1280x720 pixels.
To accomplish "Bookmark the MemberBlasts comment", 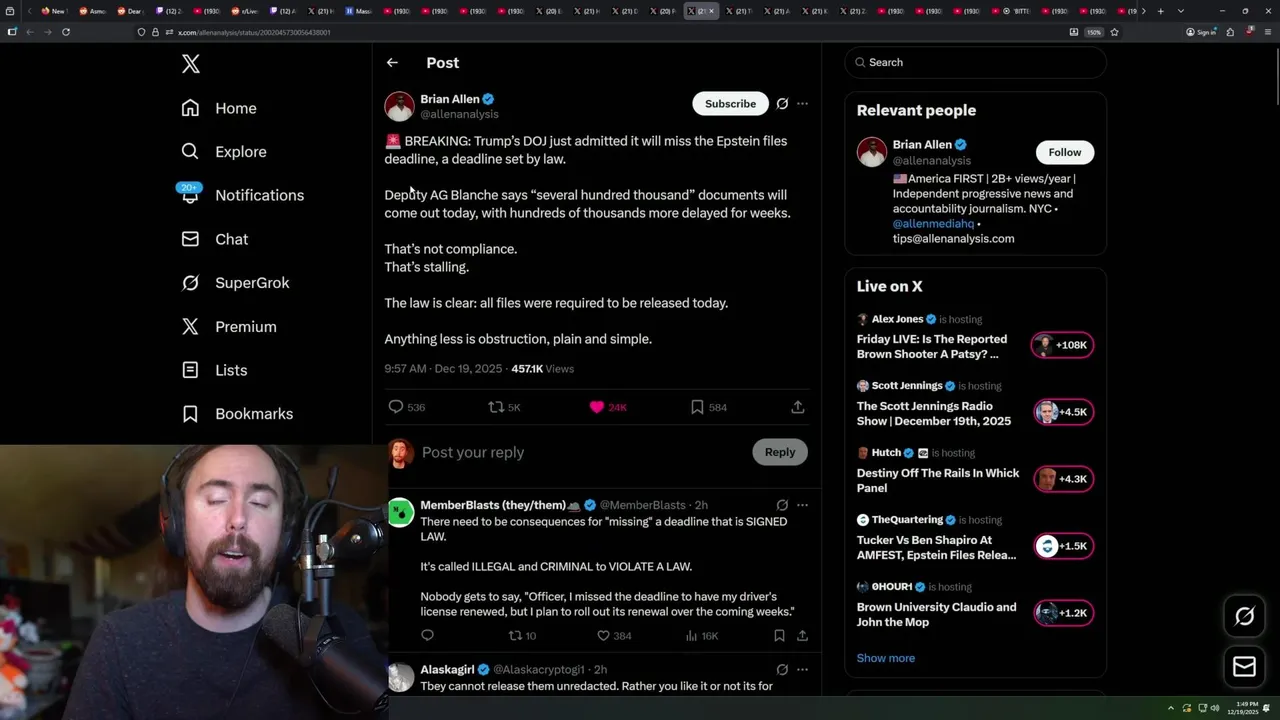I will (x=779, y=635).
